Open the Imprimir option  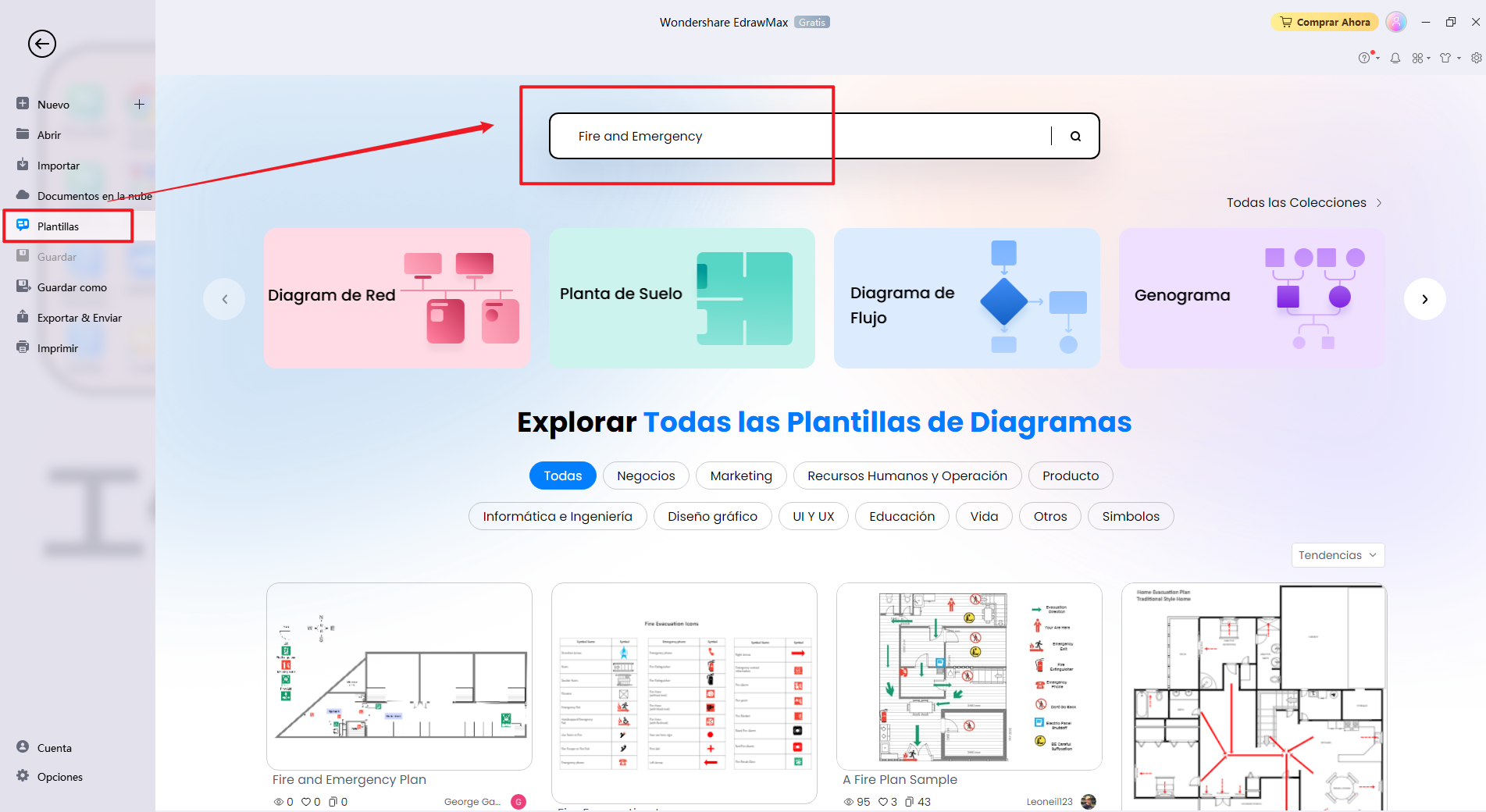(x=59, y=347)
